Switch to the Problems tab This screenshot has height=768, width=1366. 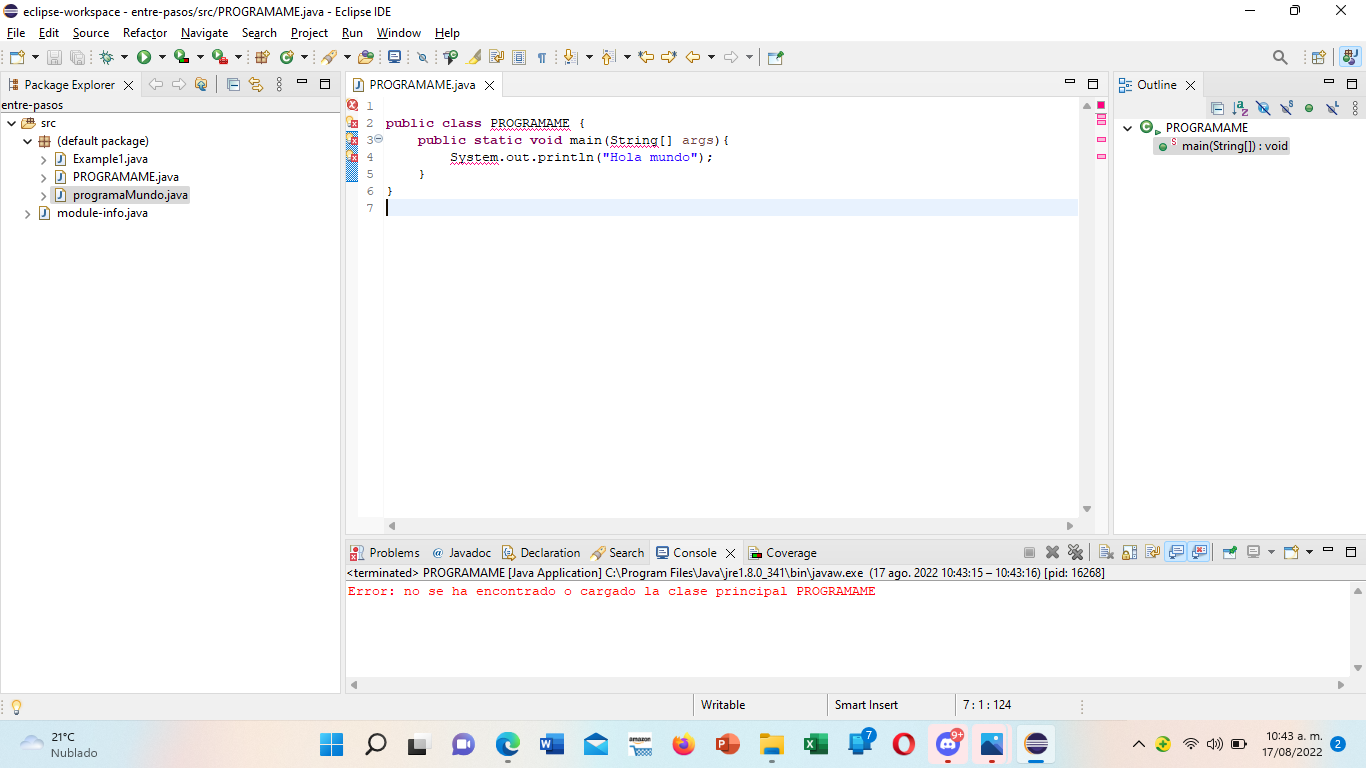tap(385, 552)
